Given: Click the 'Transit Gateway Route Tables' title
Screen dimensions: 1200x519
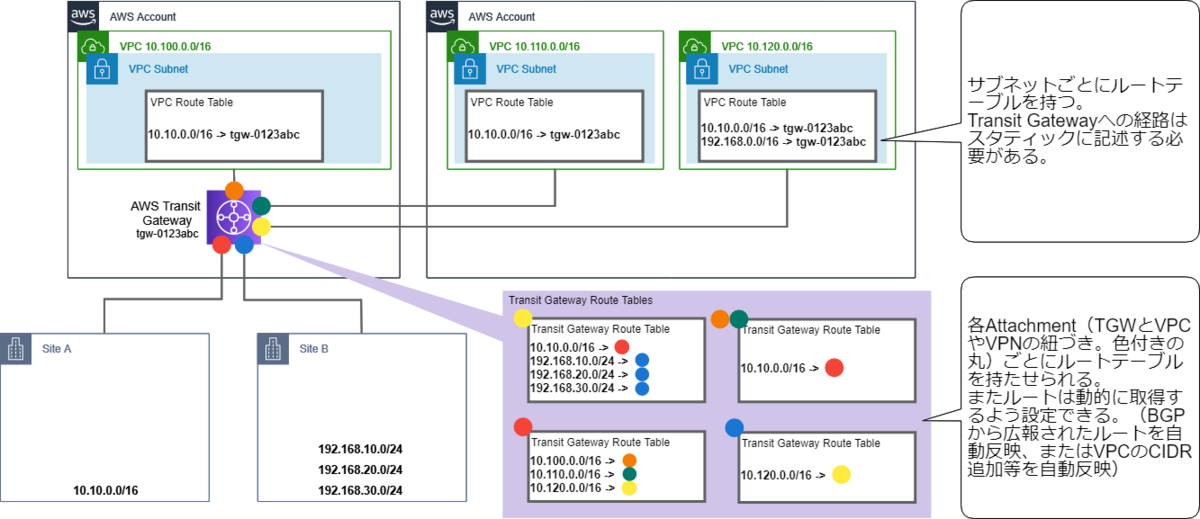Looking at the screenshot, I should (580, 299).
